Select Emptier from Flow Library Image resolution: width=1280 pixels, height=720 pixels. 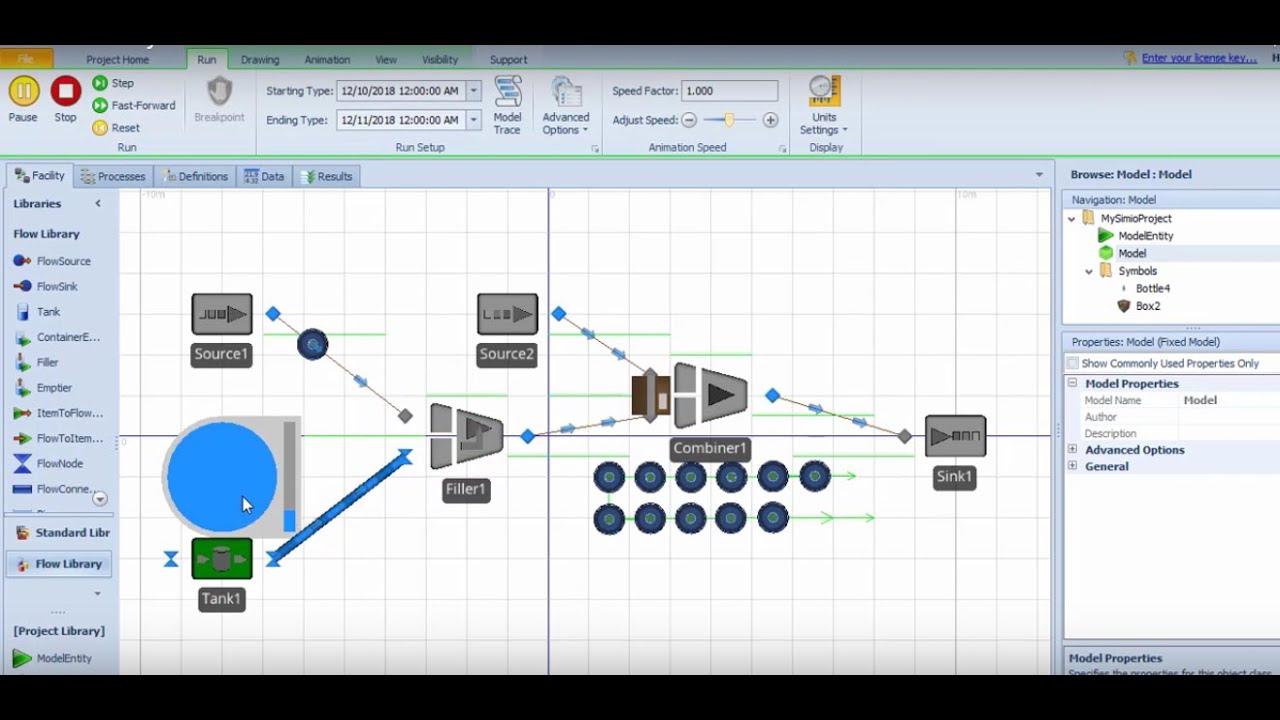[x=42, y=388]
